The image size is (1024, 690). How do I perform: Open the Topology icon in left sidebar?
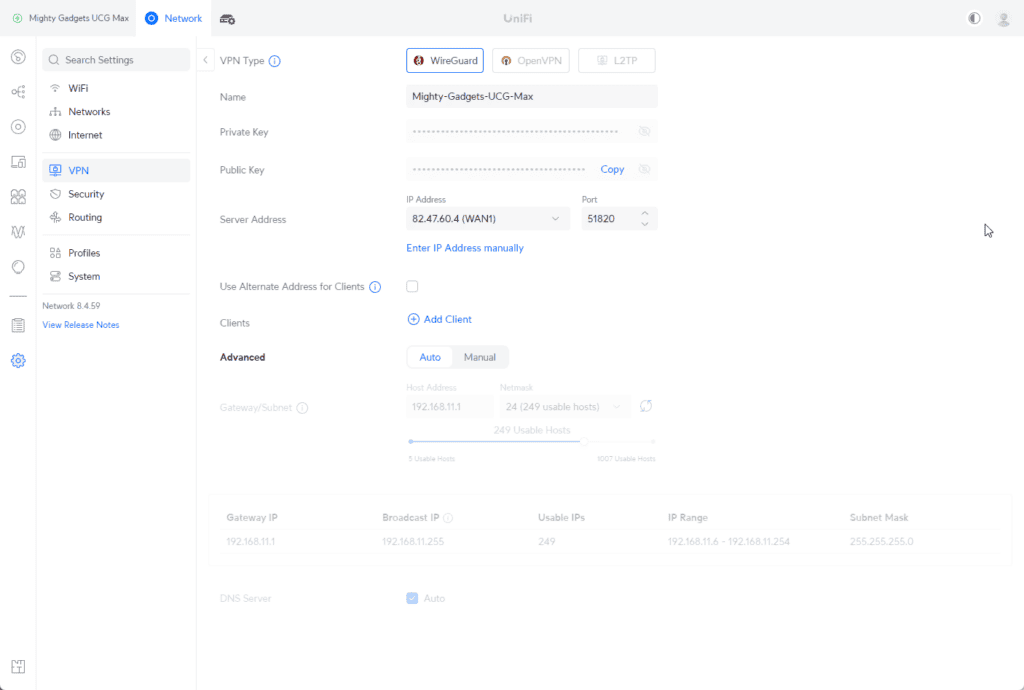coord(18,92)
